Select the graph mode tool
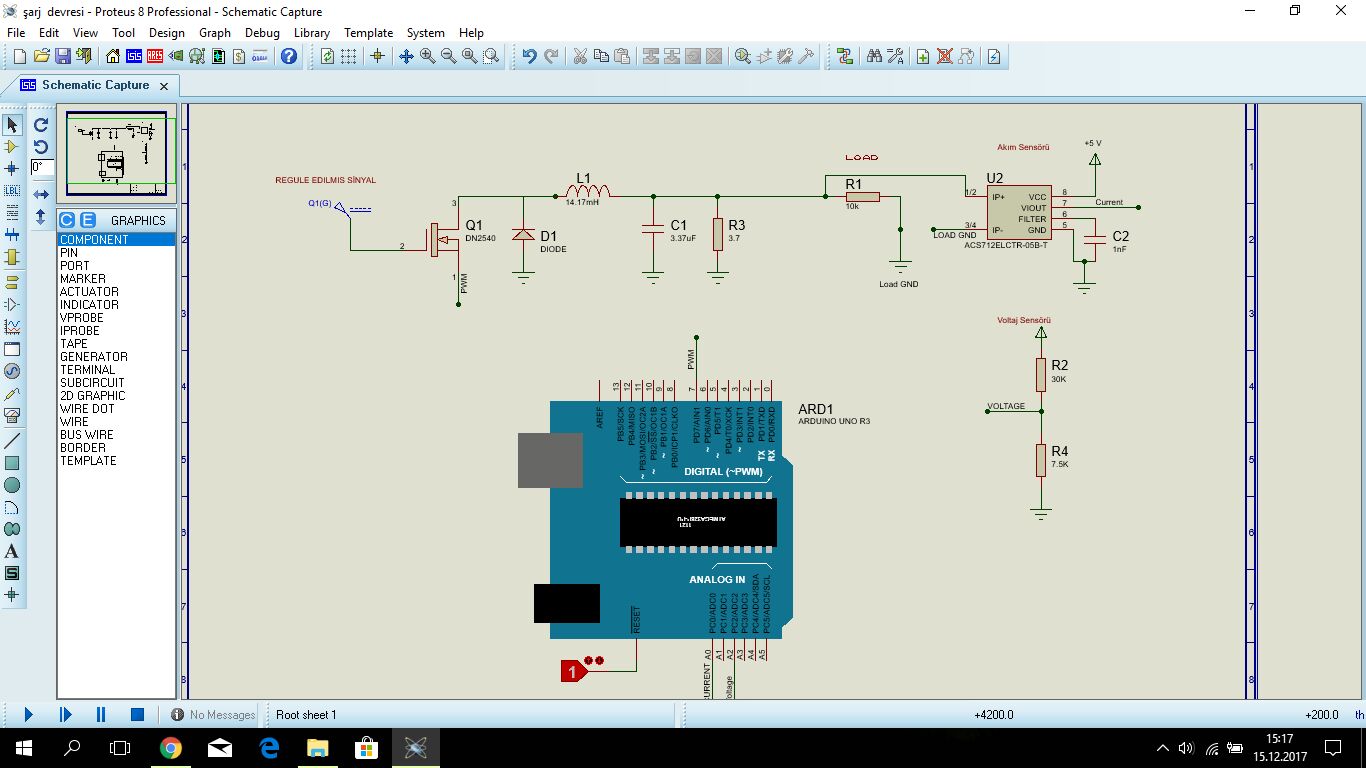The image size is (1366, 768). pyautogui.click(x=12, y=327)
